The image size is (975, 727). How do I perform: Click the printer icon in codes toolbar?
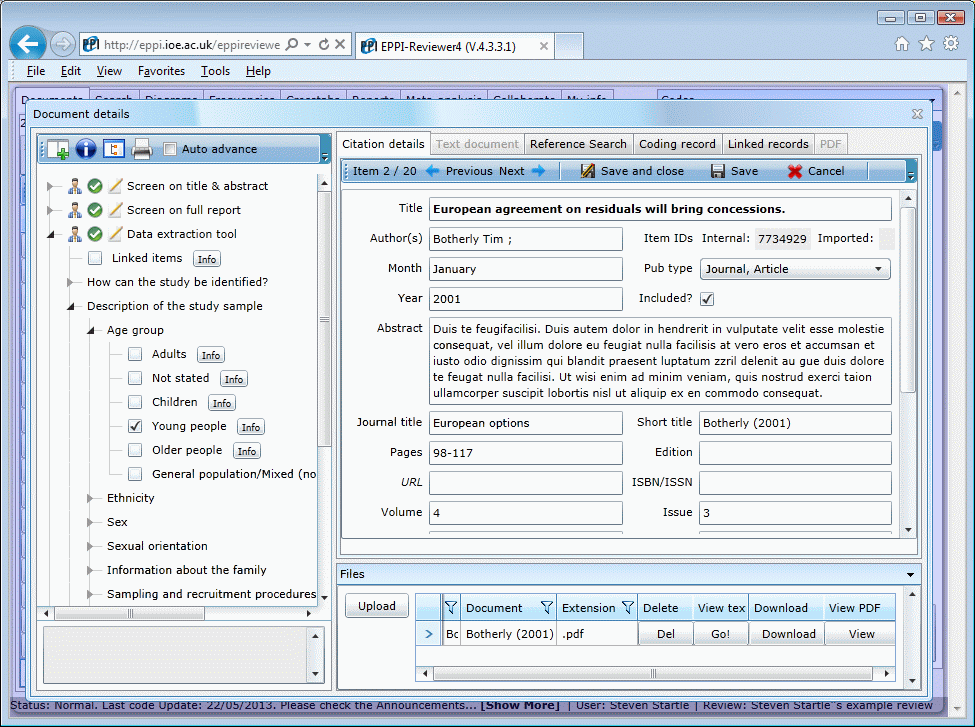[141, 150]
